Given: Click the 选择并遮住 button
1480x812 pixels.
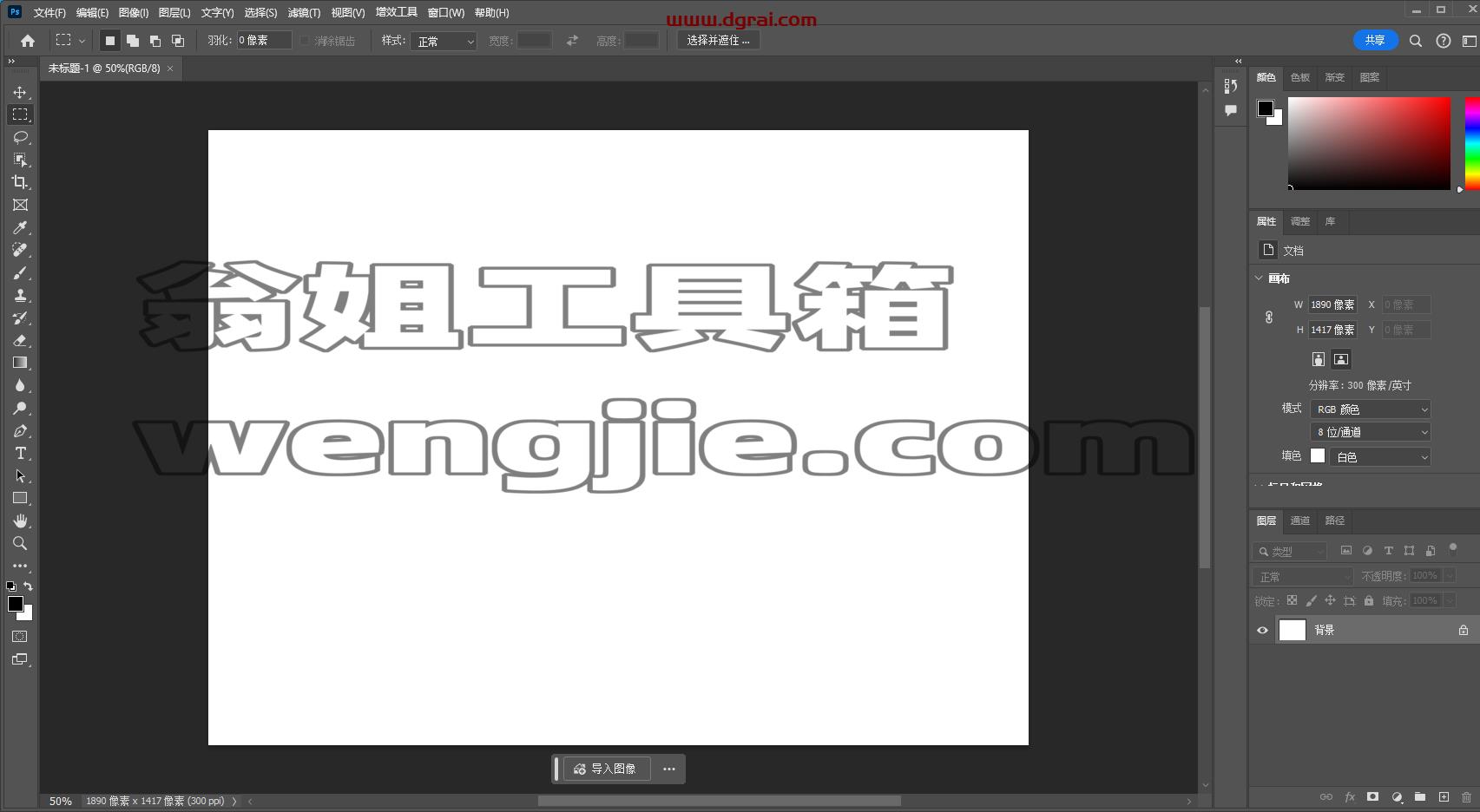Looking at the screenshot, I should pyautogui.click(x=718, y=40).
